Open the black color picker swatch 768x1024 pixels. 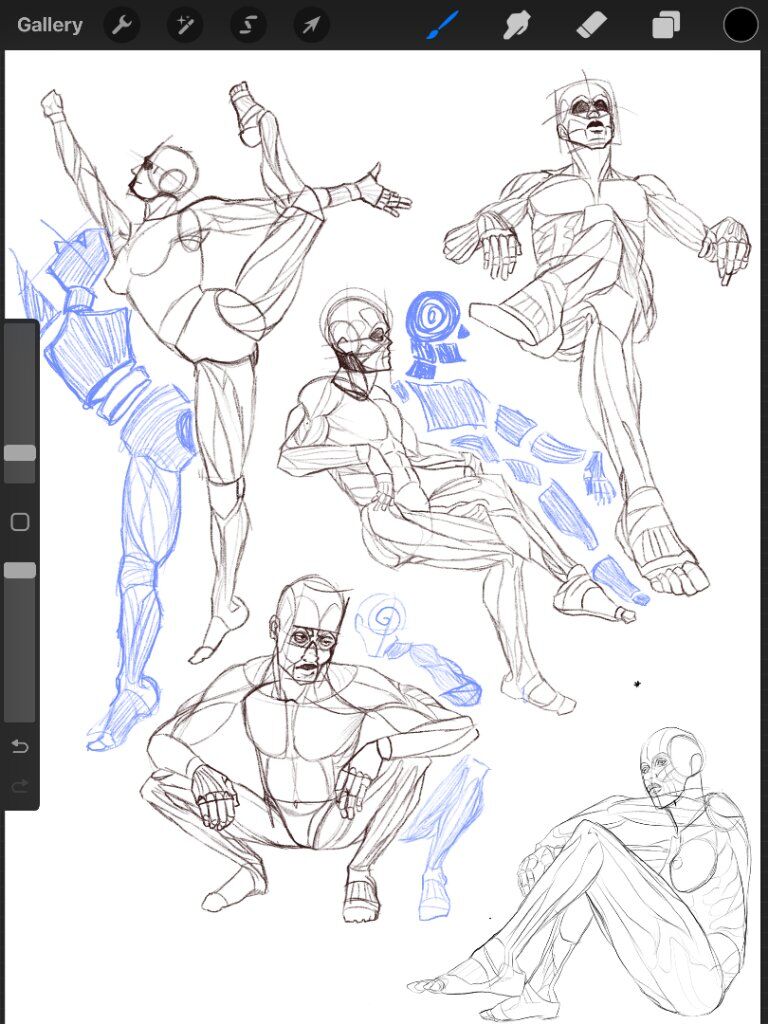(x=741, y=25)
